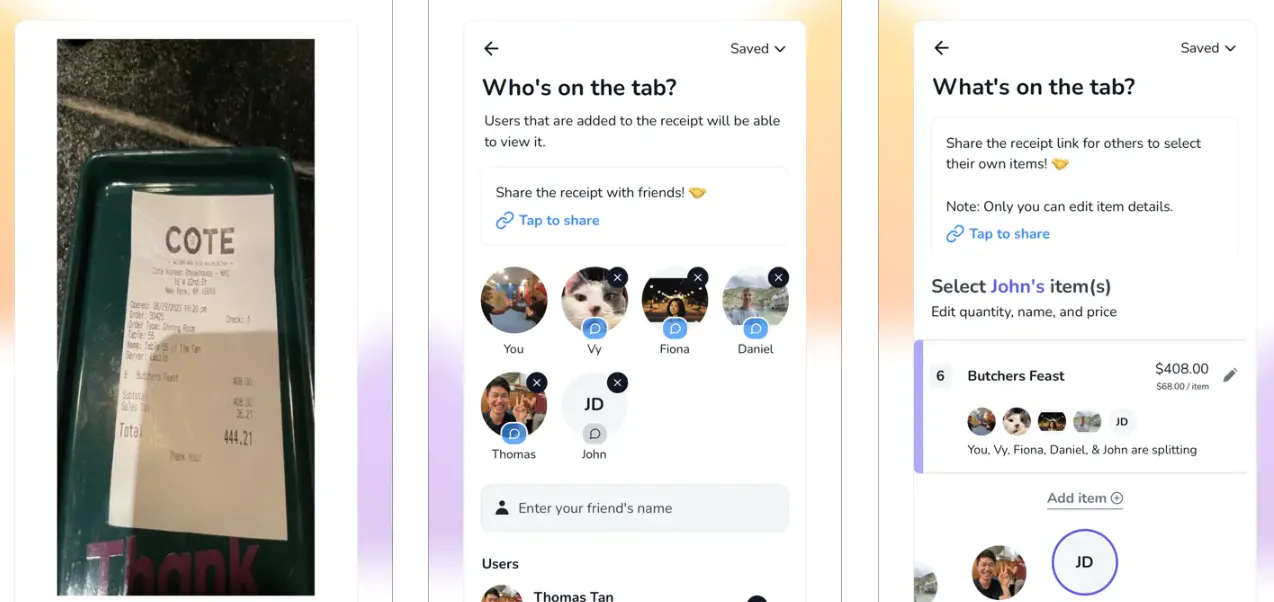Focus the Enter your friend's name field
1274x602 pixels.
pyautogui.click(x=635, y=508)
